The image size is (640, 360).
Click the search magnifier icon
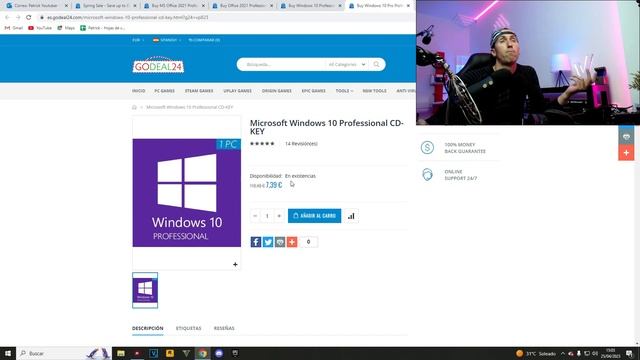376,64
